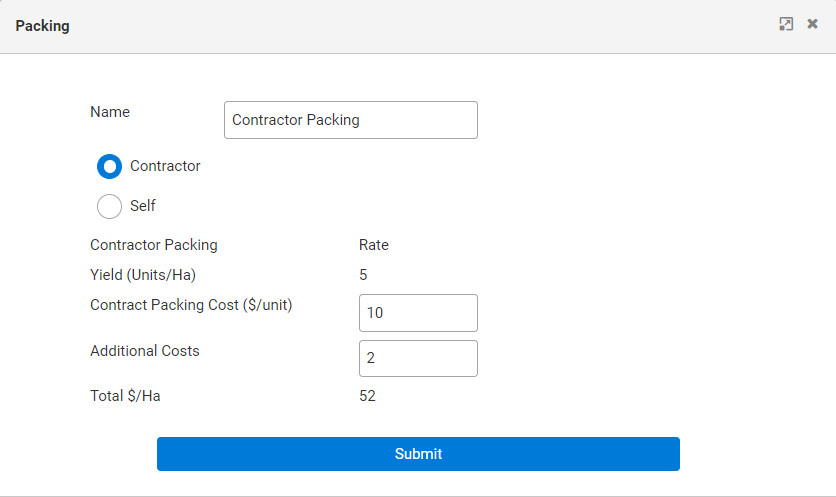Screen dimensions: 836x497
Task: Close the Packing dialog
Action: 812,24
